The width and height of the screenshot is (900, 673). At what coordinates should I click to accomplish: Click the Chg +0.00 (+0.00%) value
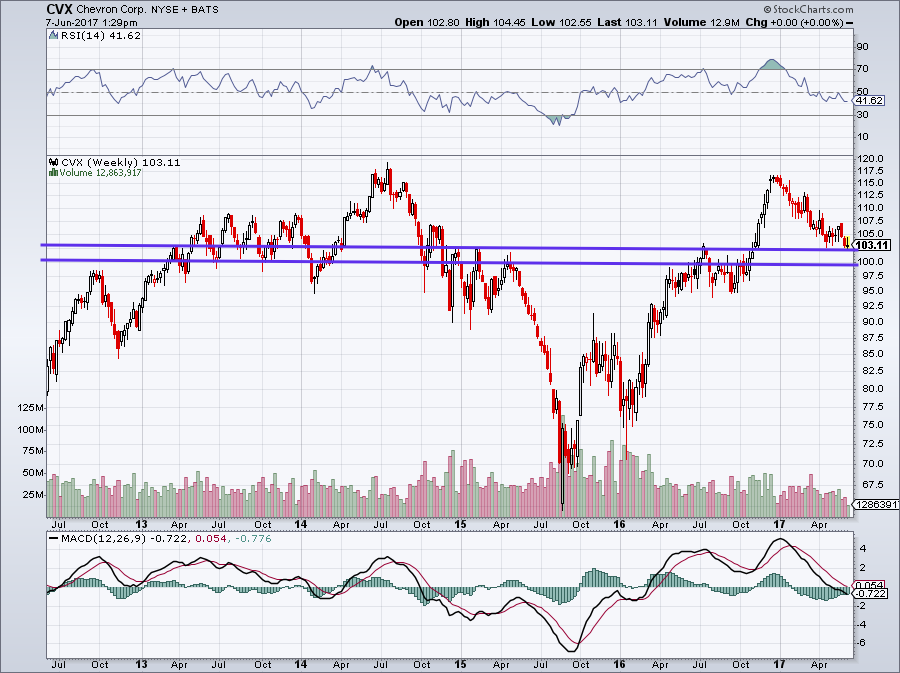[x=794, y=22]
